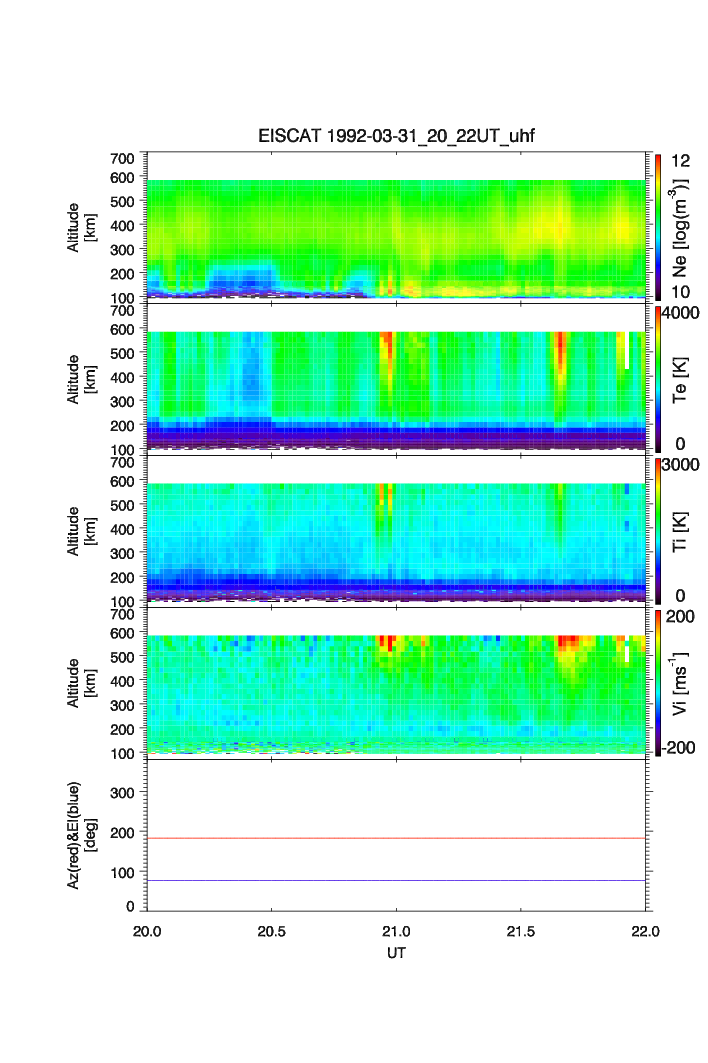The image size is (708, 1063).
Task: Click the 'Az(red)&El(blue) [deg]' axis label
Action: coord(81,835)
